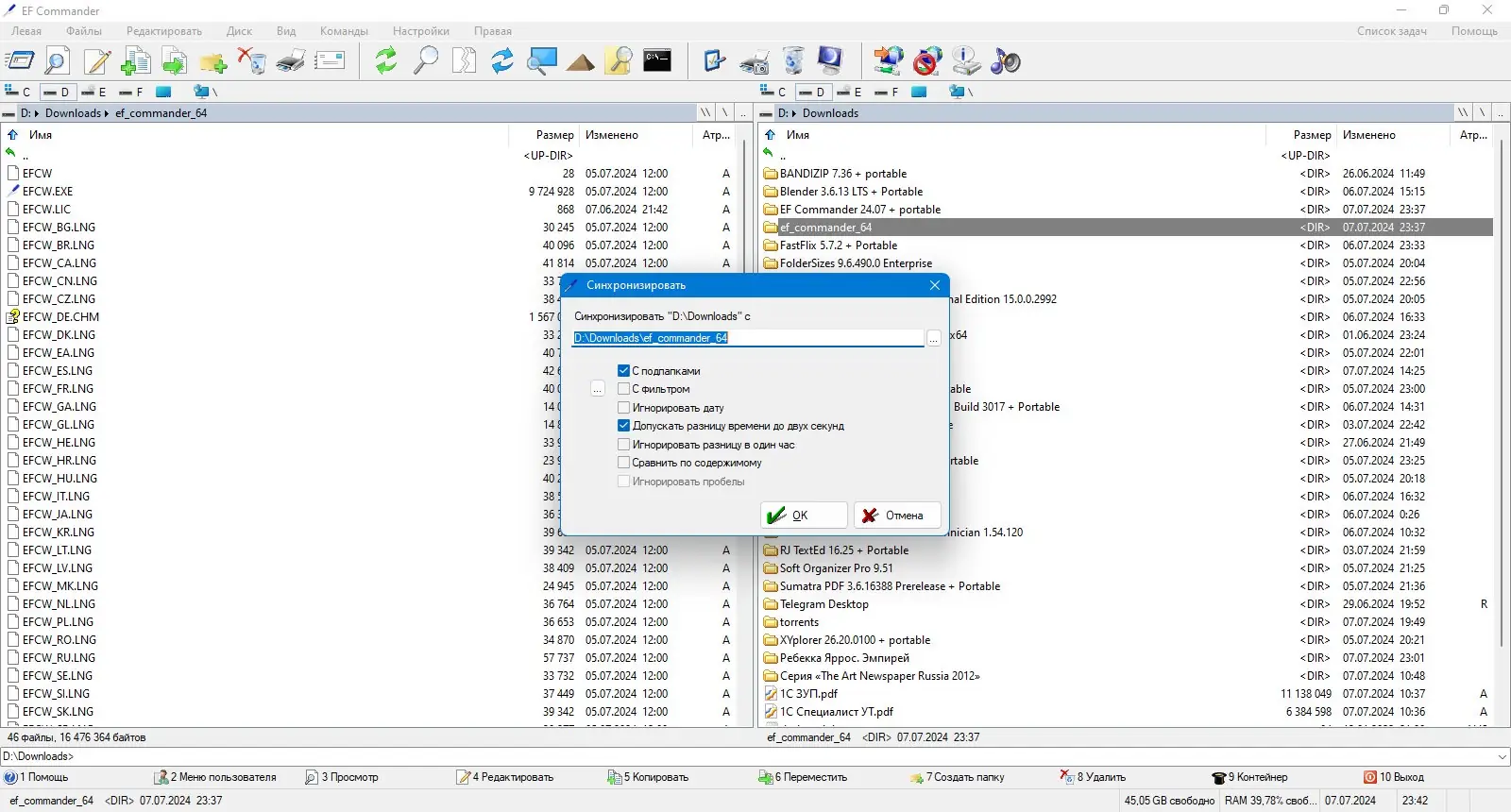1511x812 pixels.
Task: Open the "Редактировать" menu
Action: pos(164,31)
